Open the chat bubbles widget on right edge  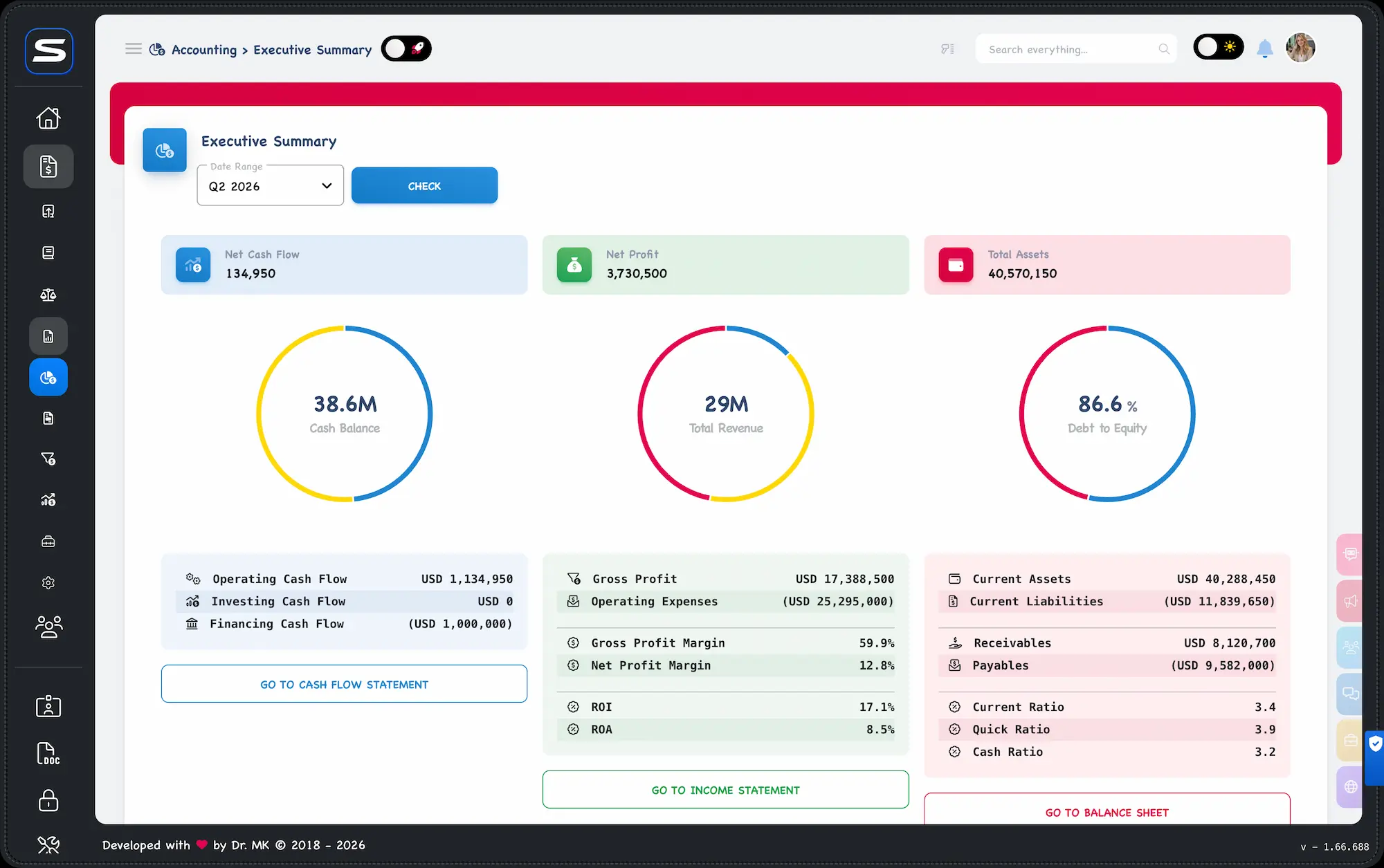[x=1350, y=694]
